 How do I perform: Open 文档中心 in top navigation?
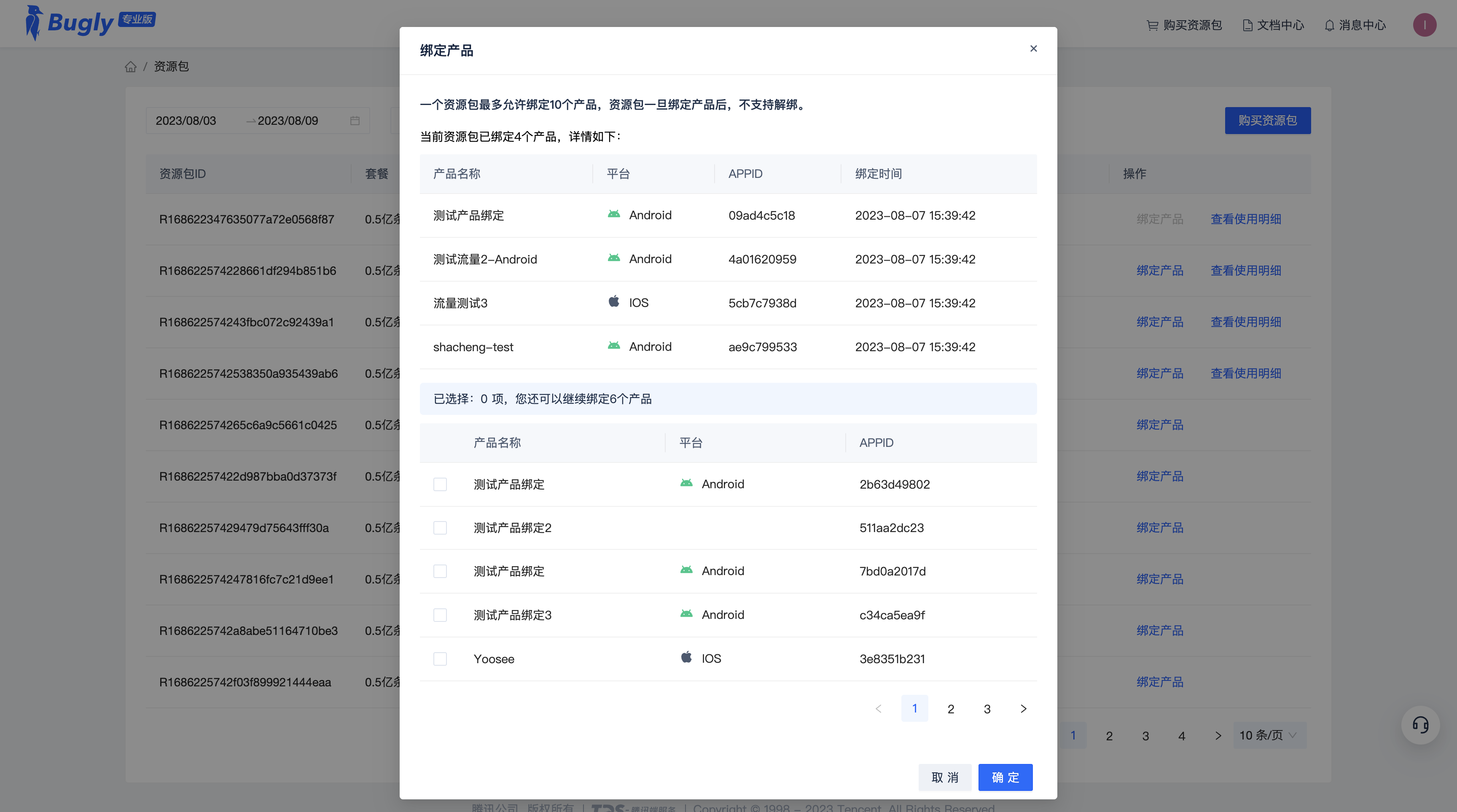1273,25
